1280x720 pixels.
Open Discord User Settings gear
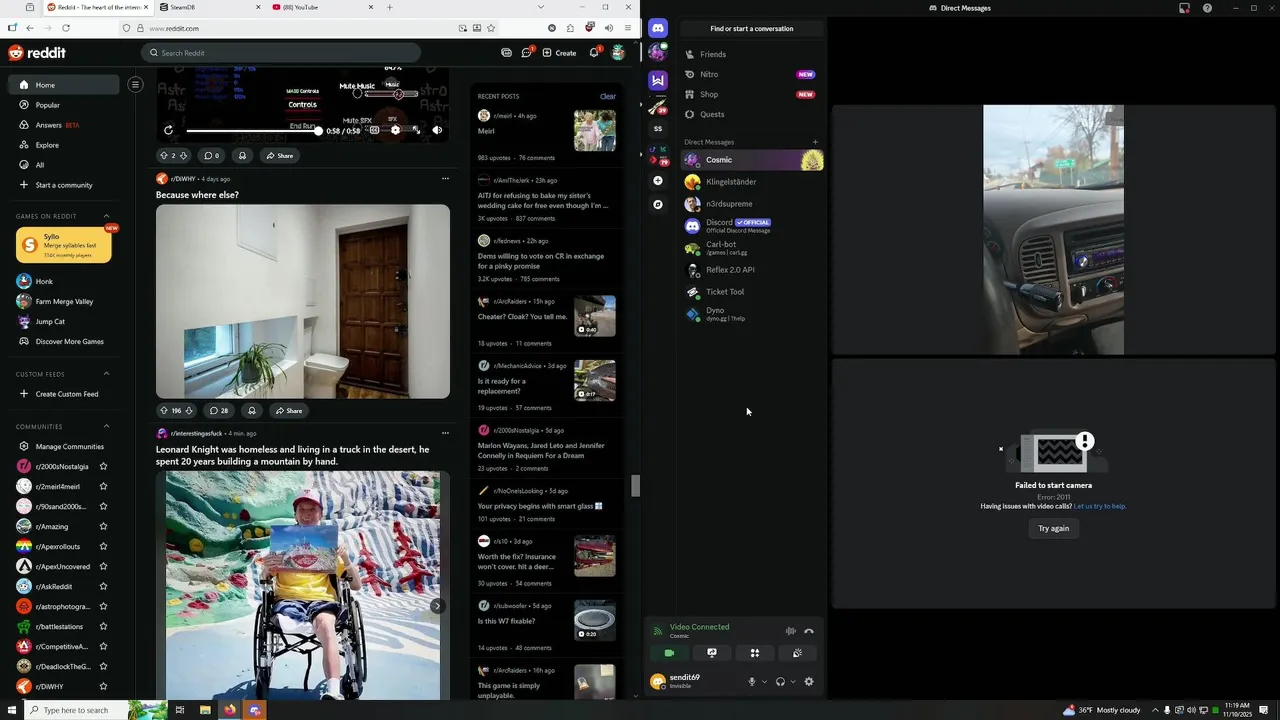(809, 682)
